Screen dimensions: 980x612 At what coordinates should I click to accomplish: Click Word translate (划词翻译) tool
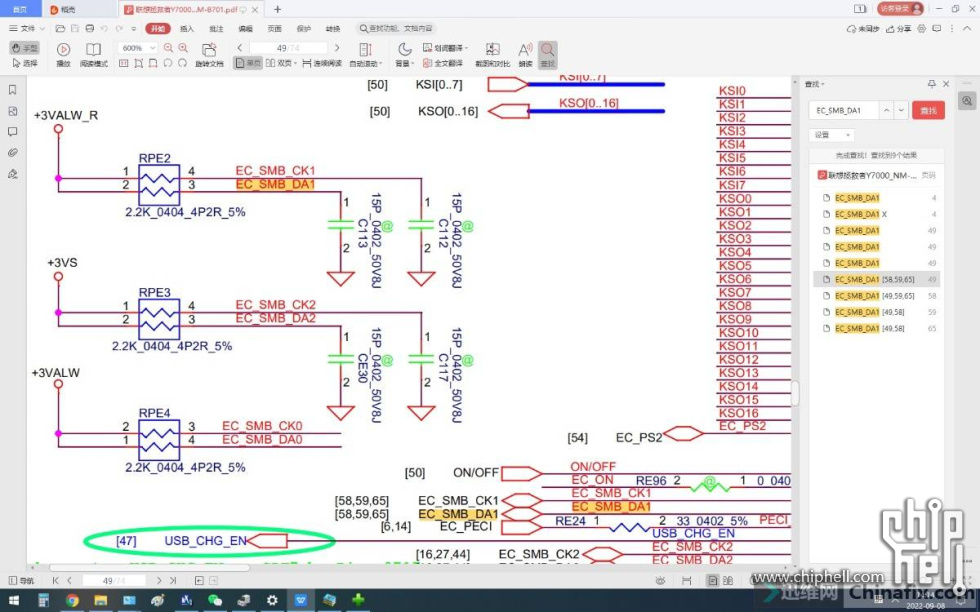[445, 48]
